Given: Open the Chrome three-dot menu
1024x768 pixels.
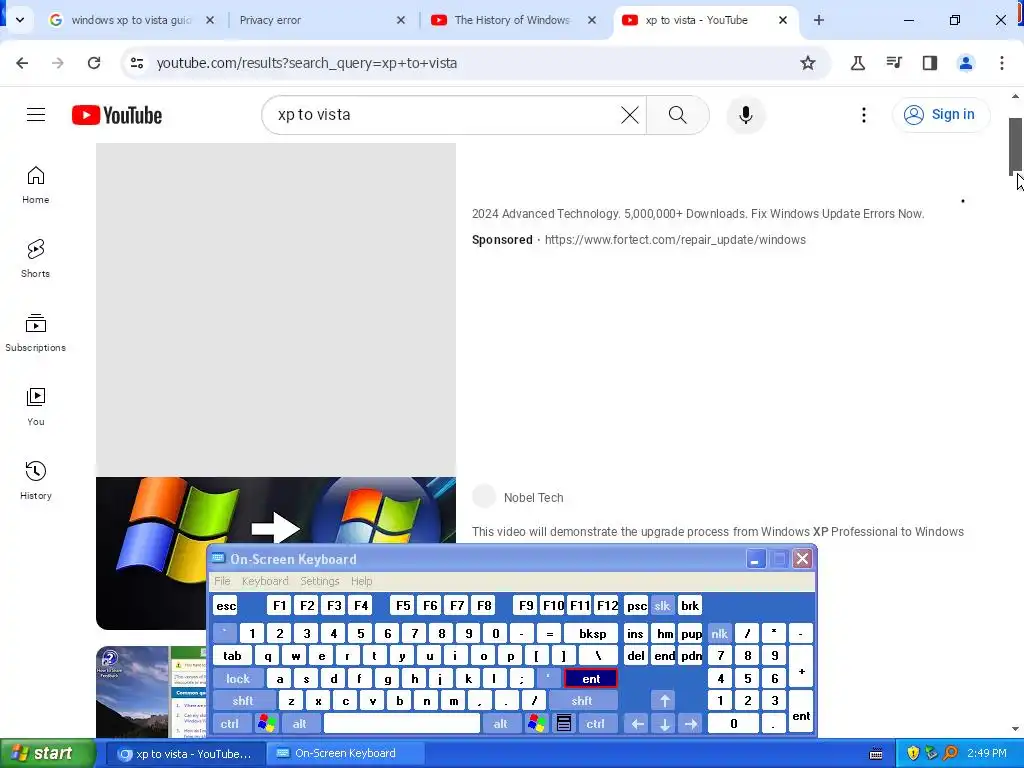Looking at the screenshot, I should pyautogui.click(x=1001, y=63).
